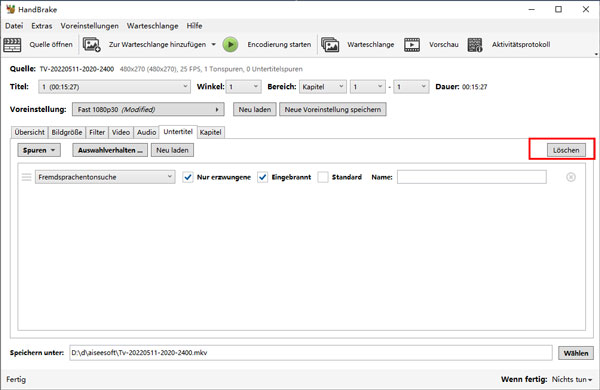Click the Löschen button

click(566, 150)
